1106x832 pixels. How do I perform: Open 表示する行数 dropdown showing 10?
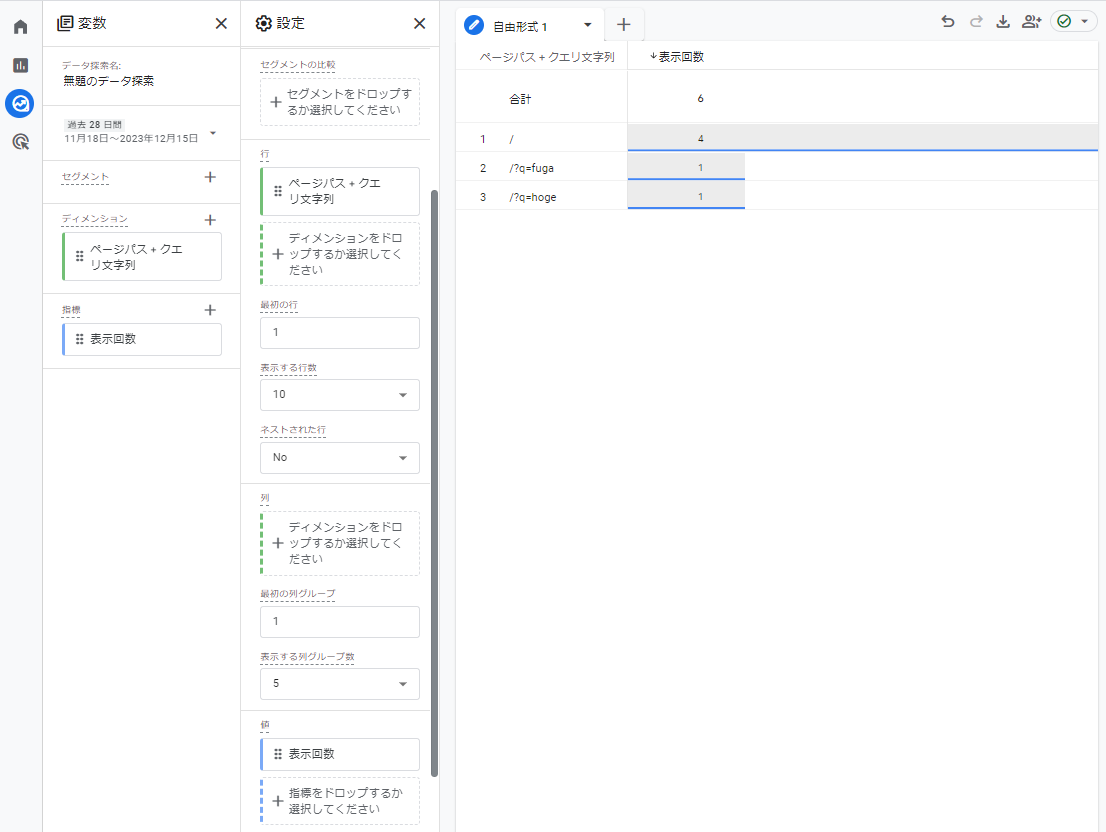click(340, 395)
